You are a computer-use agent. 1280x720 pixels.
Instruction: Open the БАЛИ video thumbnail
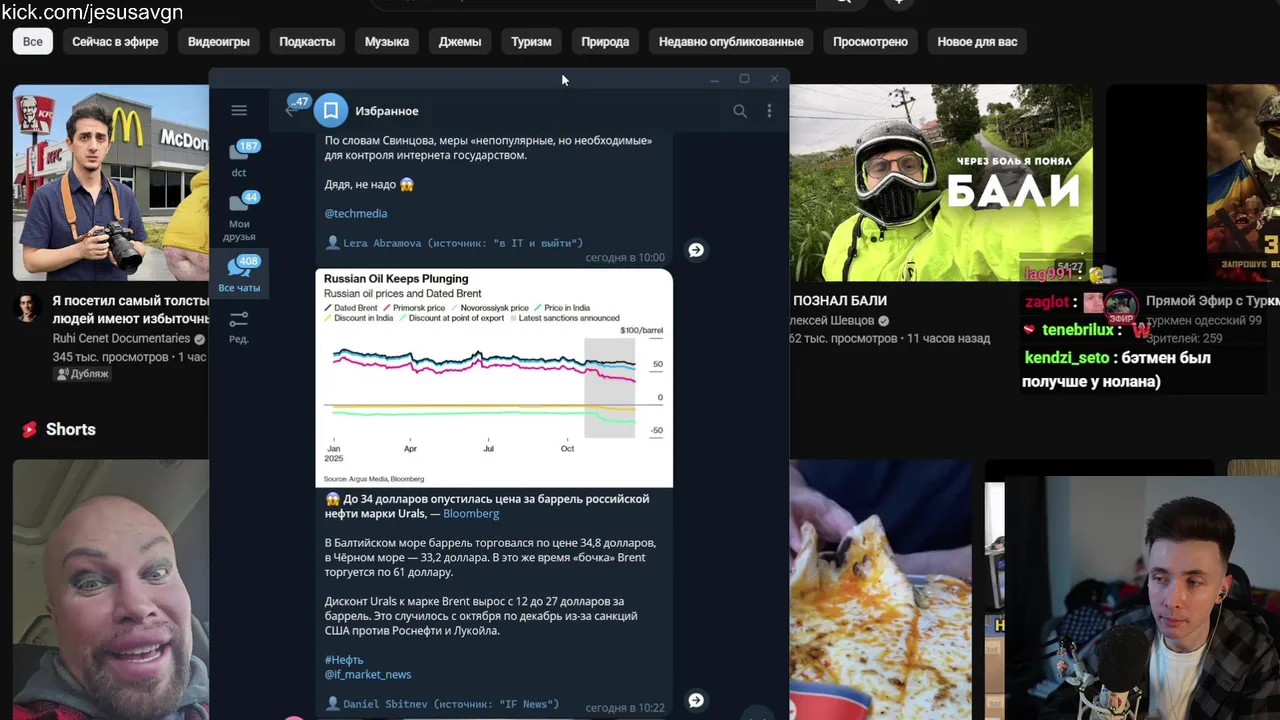click(x=940, y=182)
